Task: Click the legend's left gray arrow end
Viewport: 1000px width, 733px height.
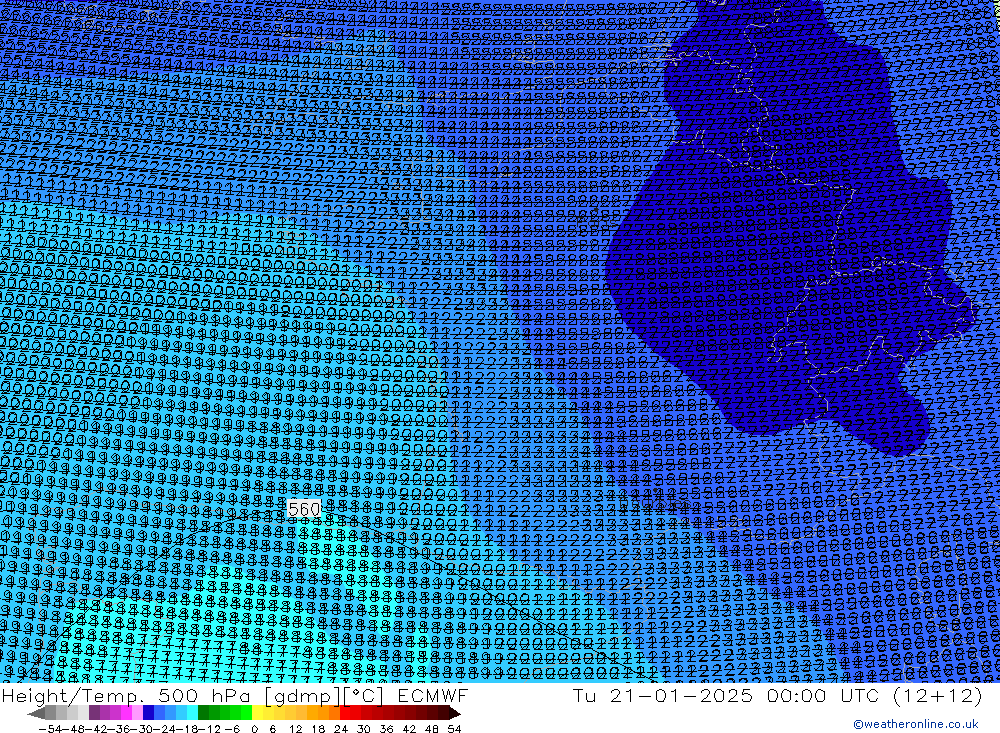Action: pos(36,713)
